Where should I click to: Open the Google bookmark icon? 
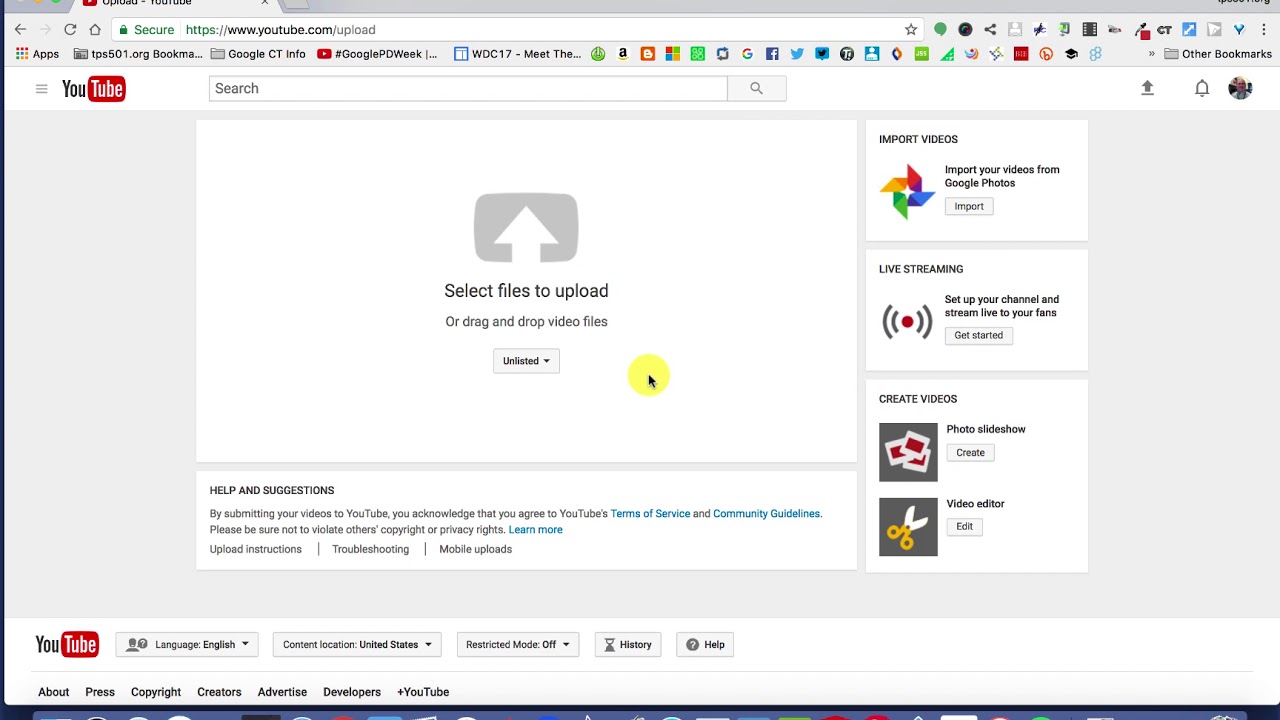747,54
